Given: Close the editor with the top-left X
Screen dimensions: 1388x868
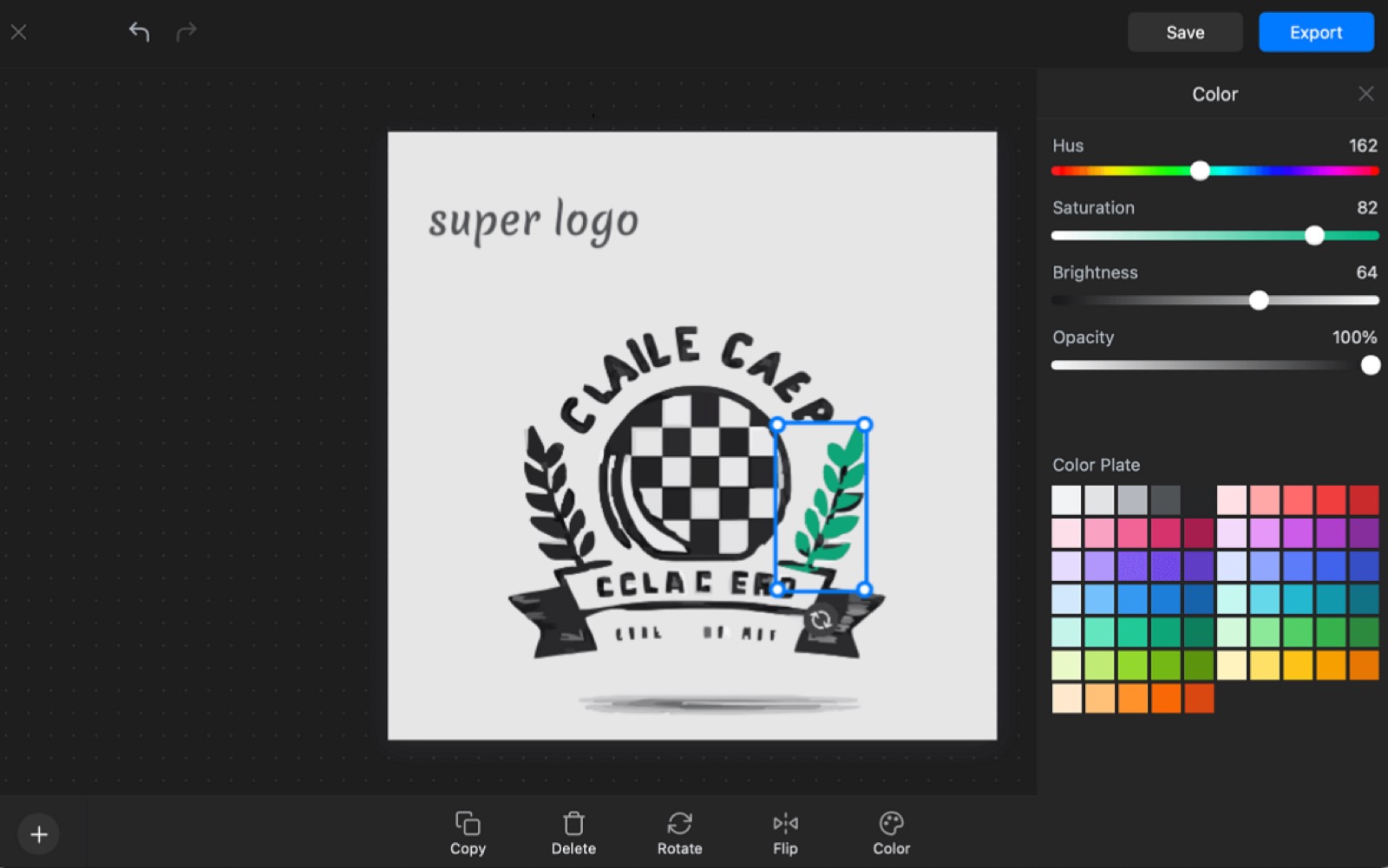Looking at the screenshot, I should (18, 32).
